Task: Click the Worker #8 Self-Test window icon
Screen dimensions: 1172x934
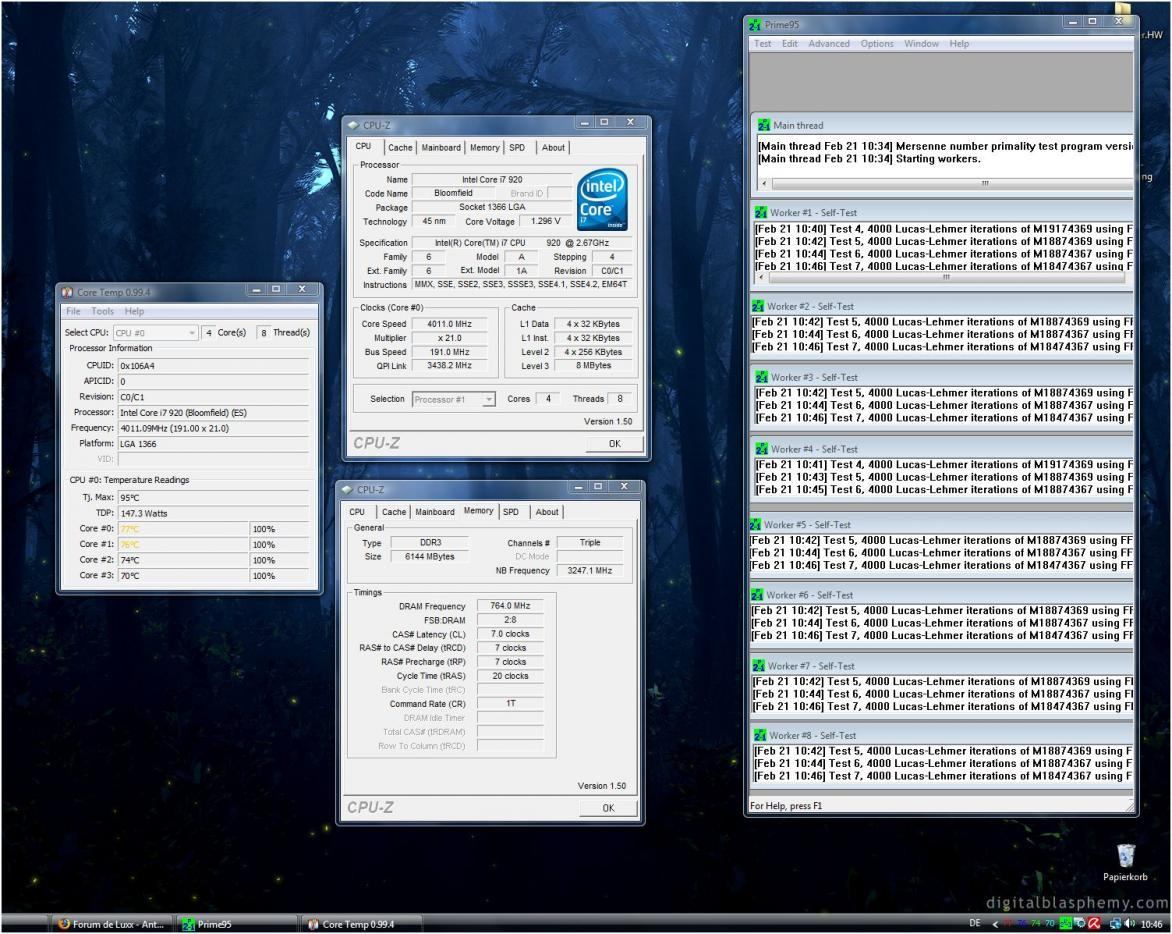Action: 760,735
